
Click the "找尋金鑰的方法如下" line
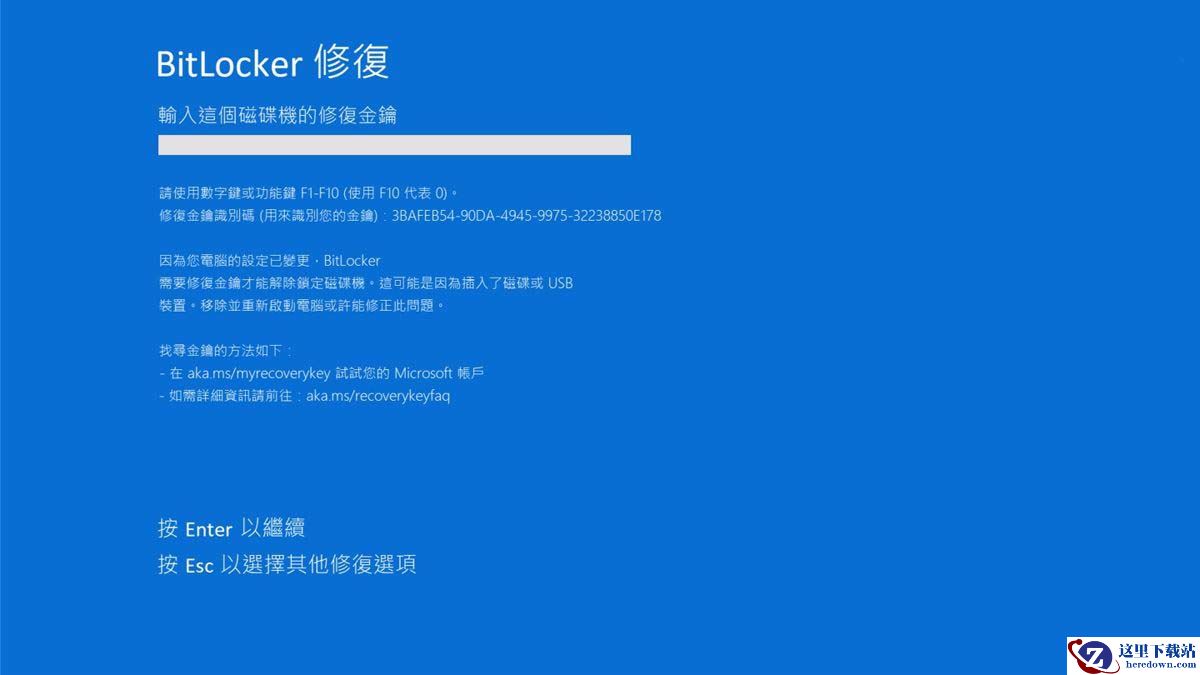[225, 350]
